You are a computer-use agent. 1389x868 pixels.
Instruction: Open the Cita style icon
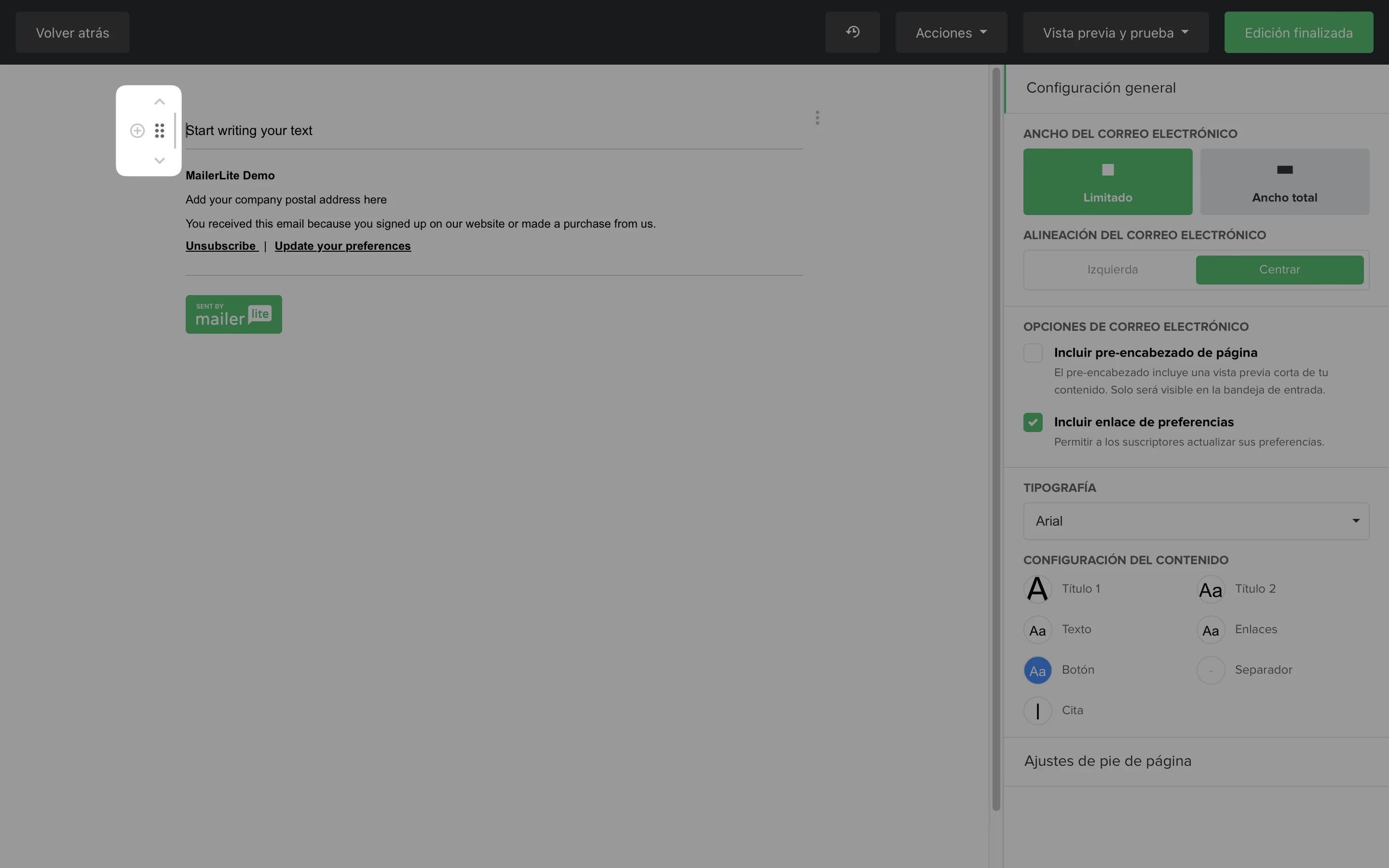1037,711
